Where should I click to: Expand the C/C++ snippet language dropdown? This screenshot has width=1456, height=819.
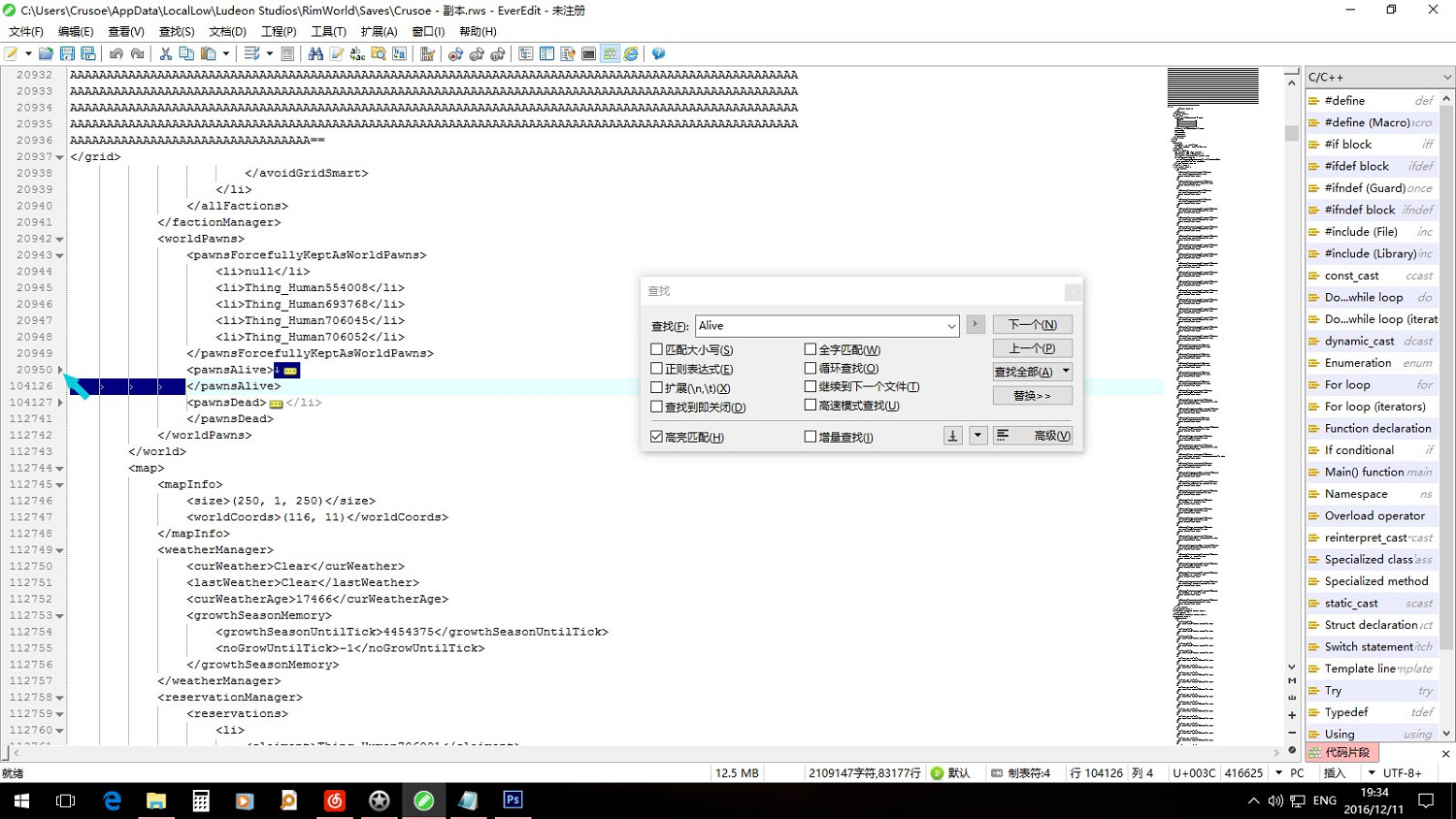tap(1446, 78)
